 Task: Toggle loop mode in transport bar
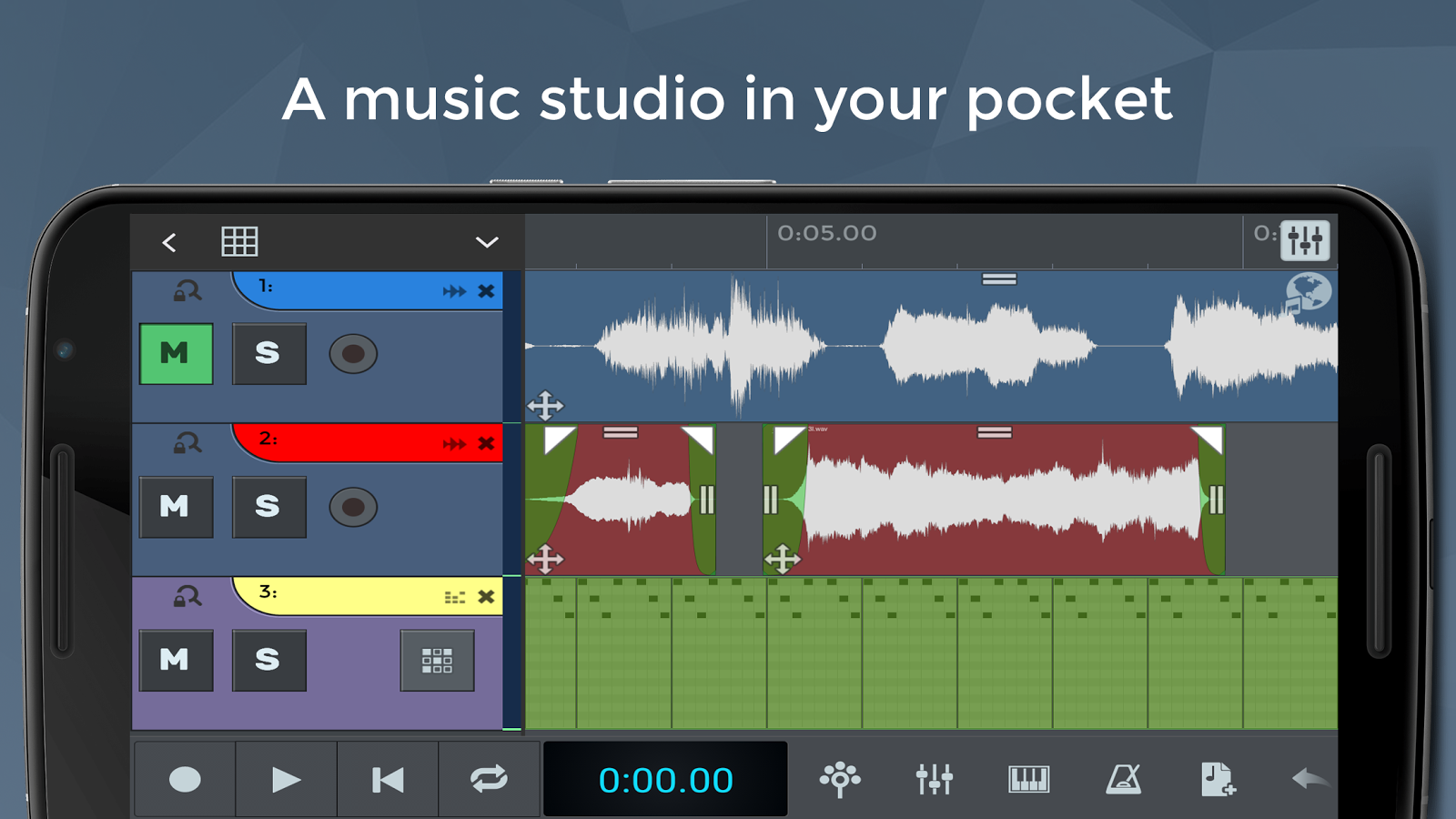[489, 780]
